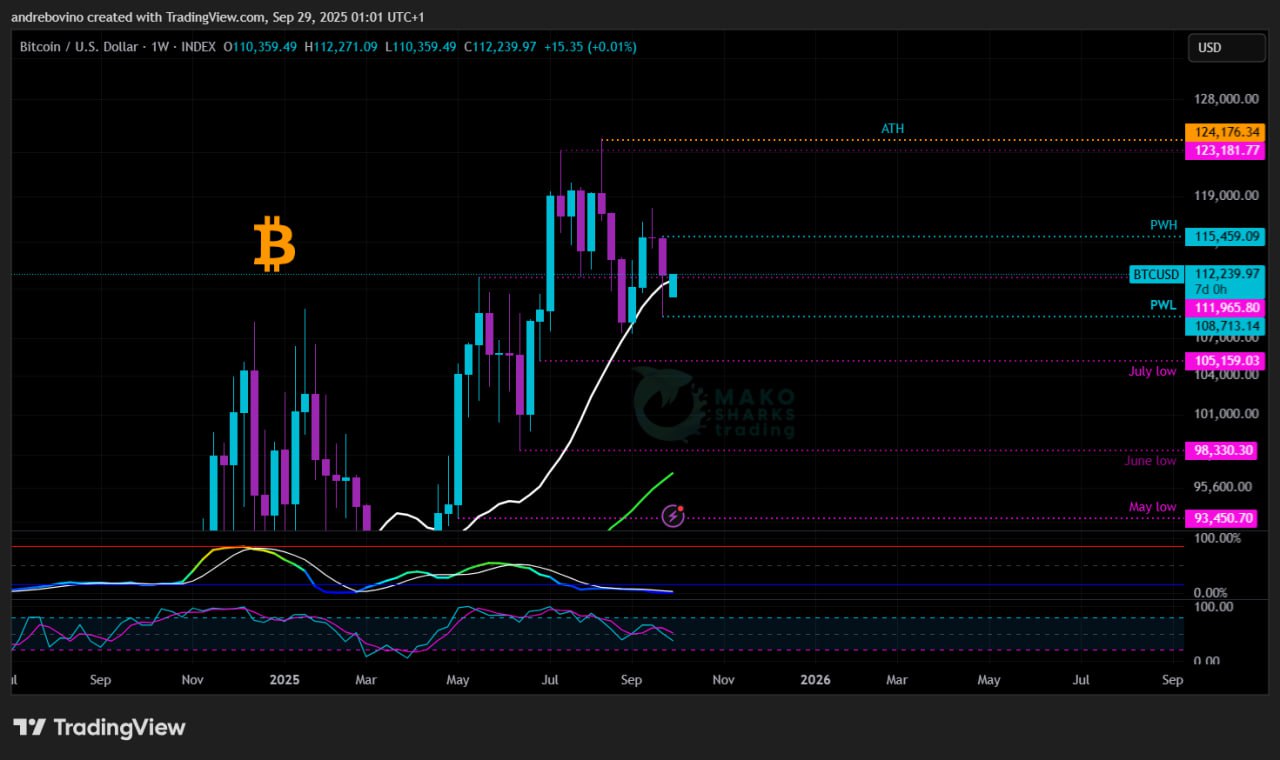This screenshot has height=760, width=1280.
Task: Select the magenta 123,181.77 price tag
Action: click(1224, 151)
